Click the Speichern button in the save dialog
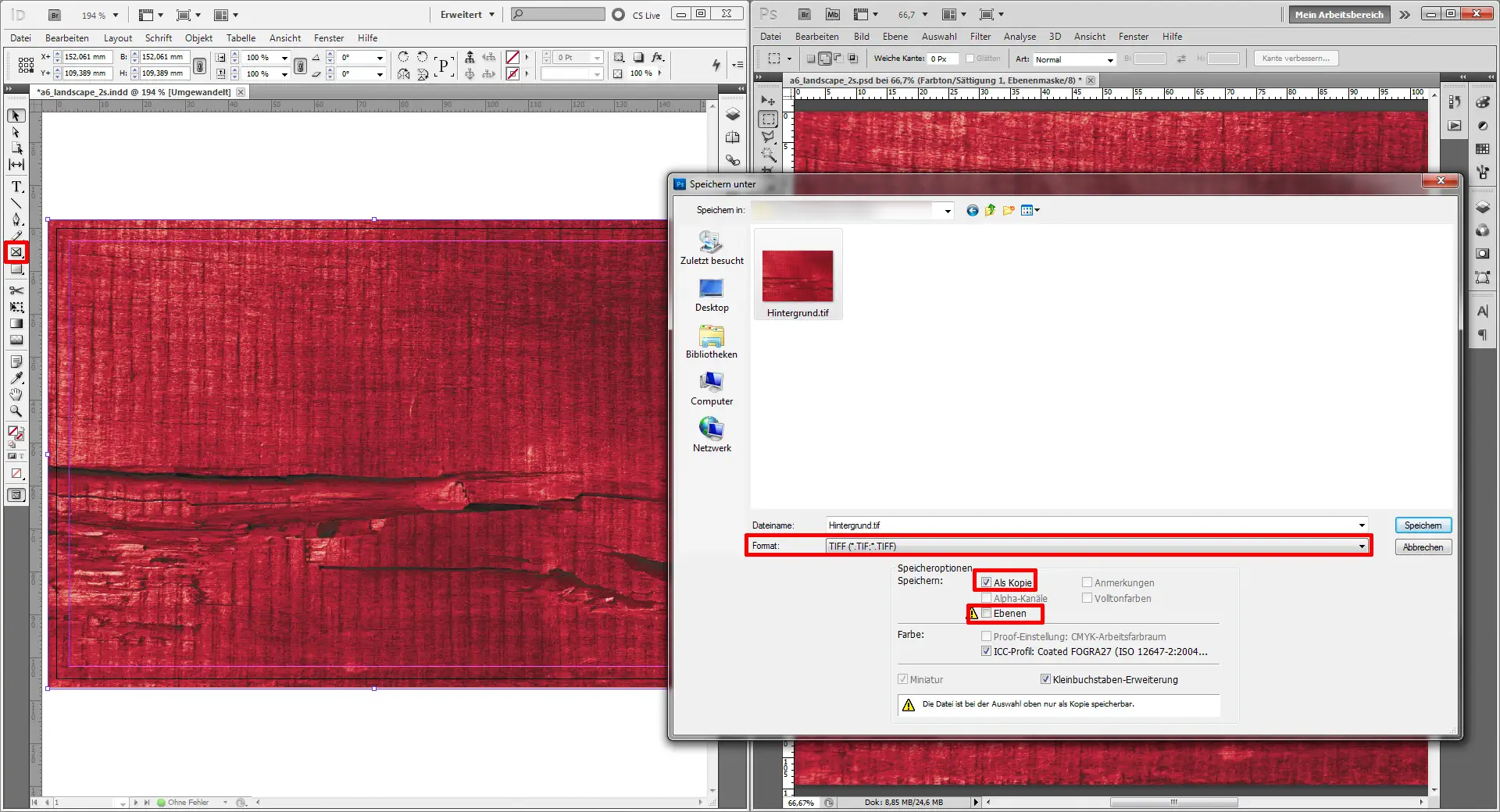The width and height of the screenshot is (1500, 812). click(1422, 525)
